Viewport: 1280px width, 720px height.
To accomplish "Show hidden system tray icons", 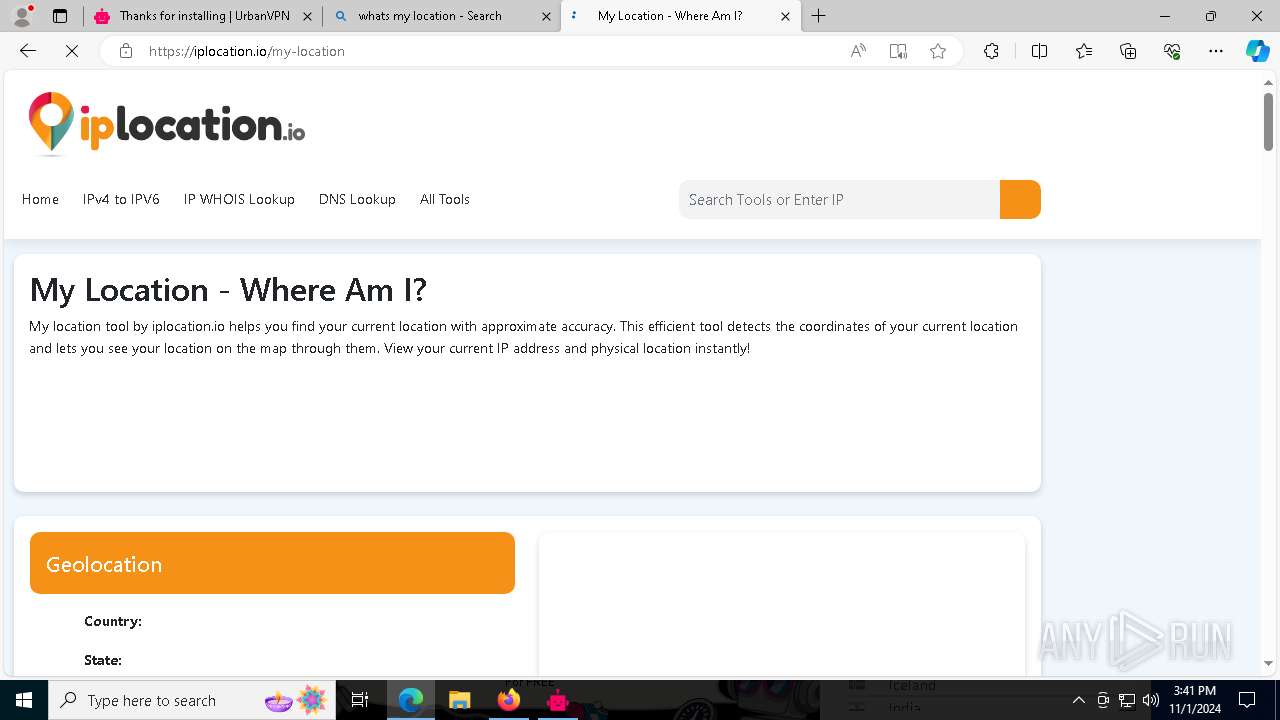I will coord(1078,700).
